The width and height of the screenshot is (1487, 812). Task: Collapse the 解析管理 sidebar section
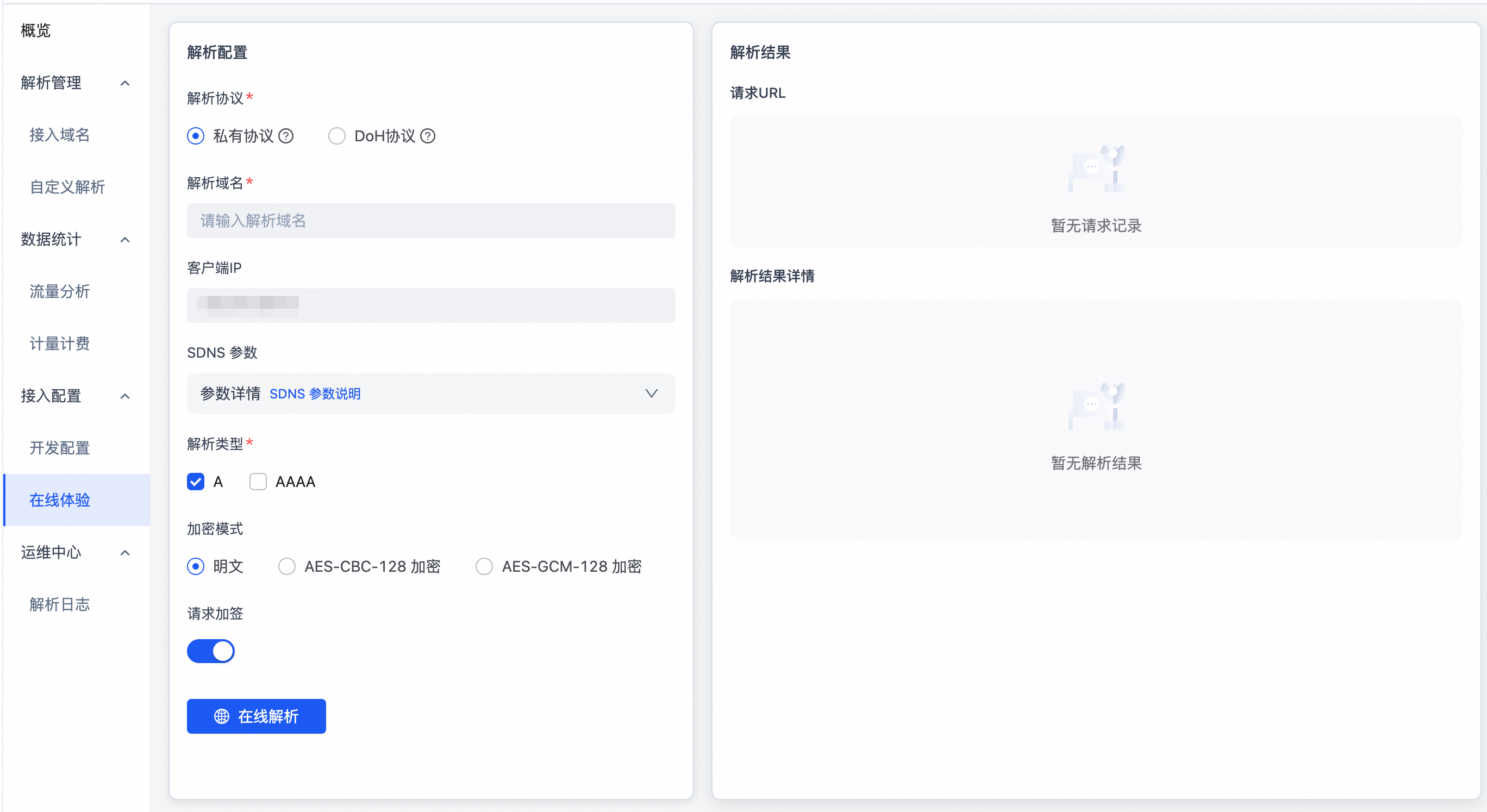tap(124, 83)
